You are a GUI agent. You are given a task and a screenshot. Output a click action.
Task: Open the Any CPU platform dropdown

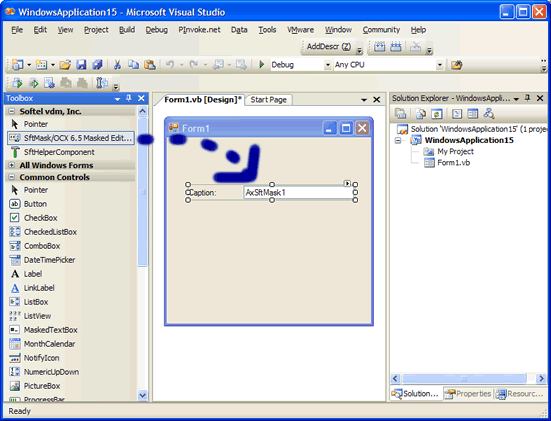[440, 65]
